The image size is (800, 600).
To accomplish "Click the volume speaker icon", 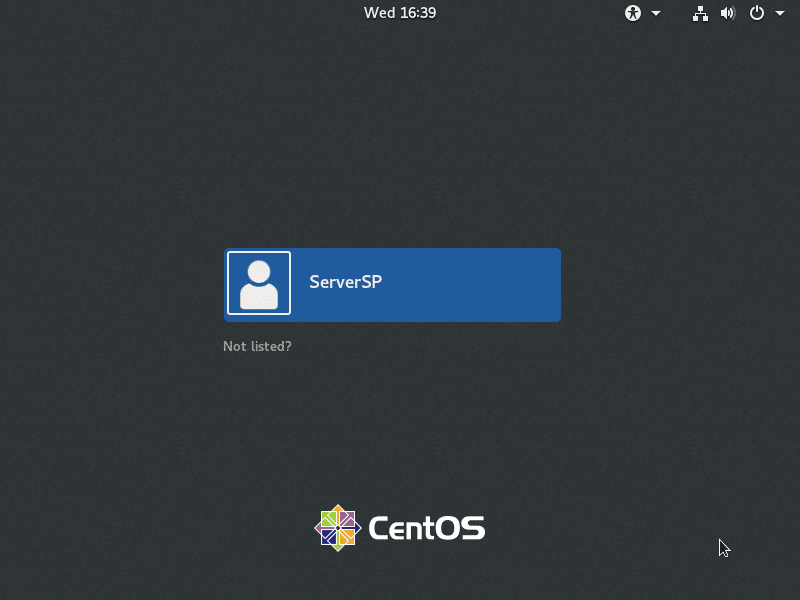I will click(x=728, y=13).
